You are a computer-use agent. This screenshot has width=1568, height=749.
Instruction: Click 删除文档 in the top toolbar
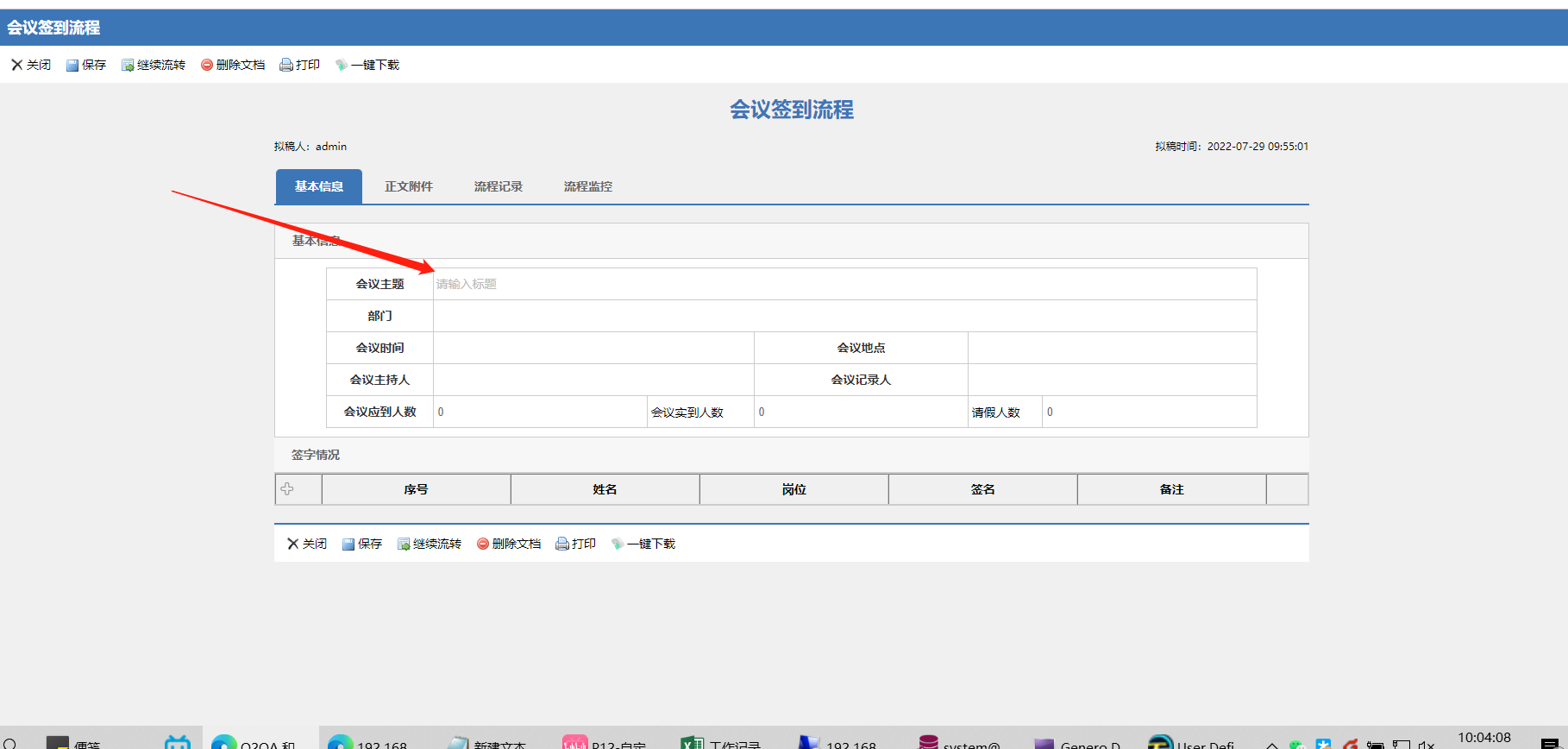click(233, 65)
